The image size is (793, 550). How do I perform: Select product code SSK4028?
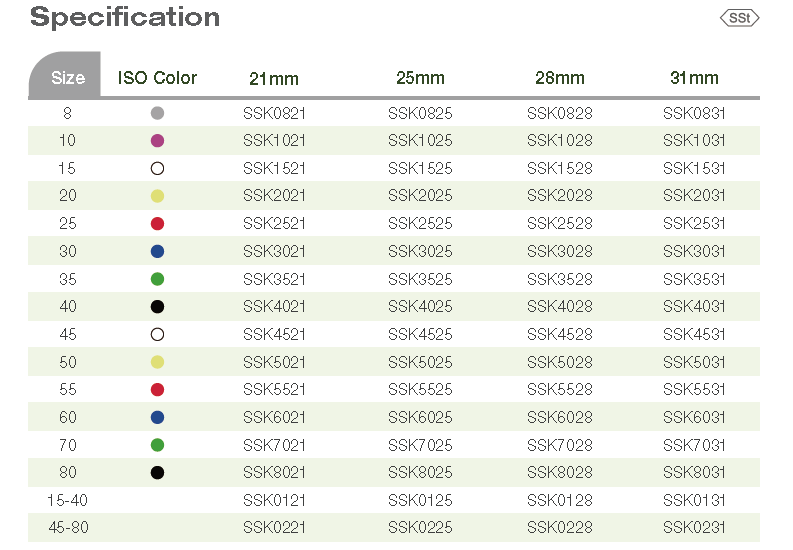pyautogui.click(x=559, y=307)
